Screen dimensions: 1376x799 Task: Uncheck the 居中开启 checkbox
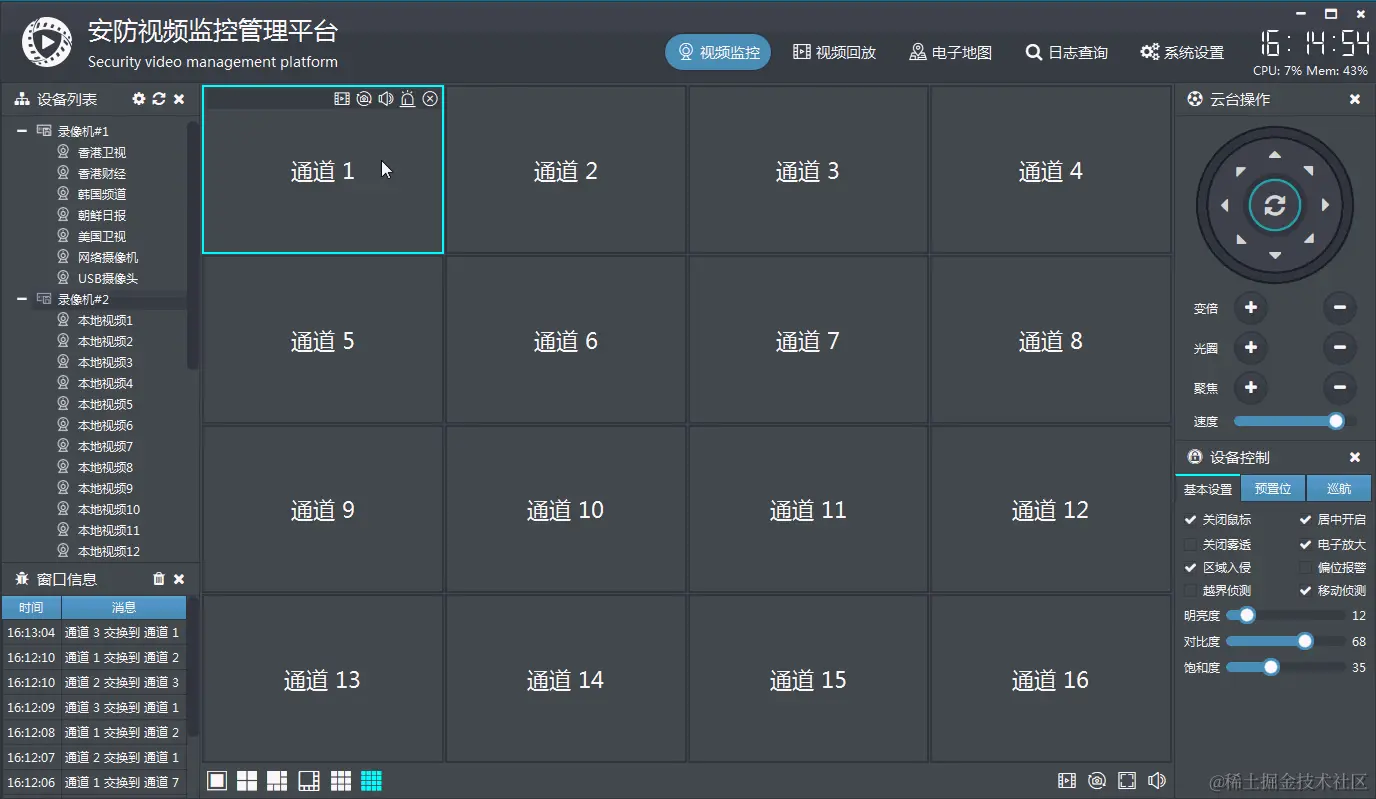pos(1305,520)
